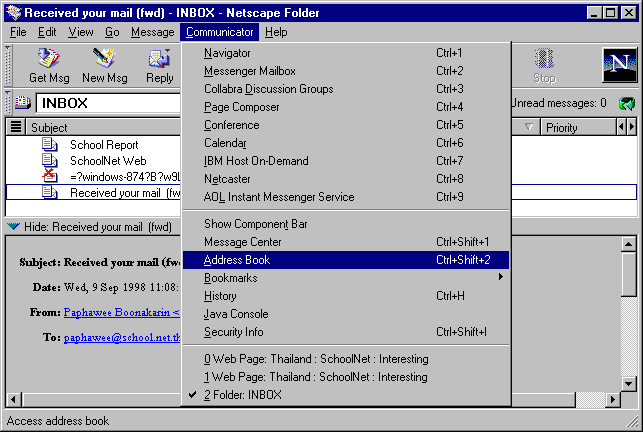Choose Messenger Mailbox menu item

click(x=346, y=71)
